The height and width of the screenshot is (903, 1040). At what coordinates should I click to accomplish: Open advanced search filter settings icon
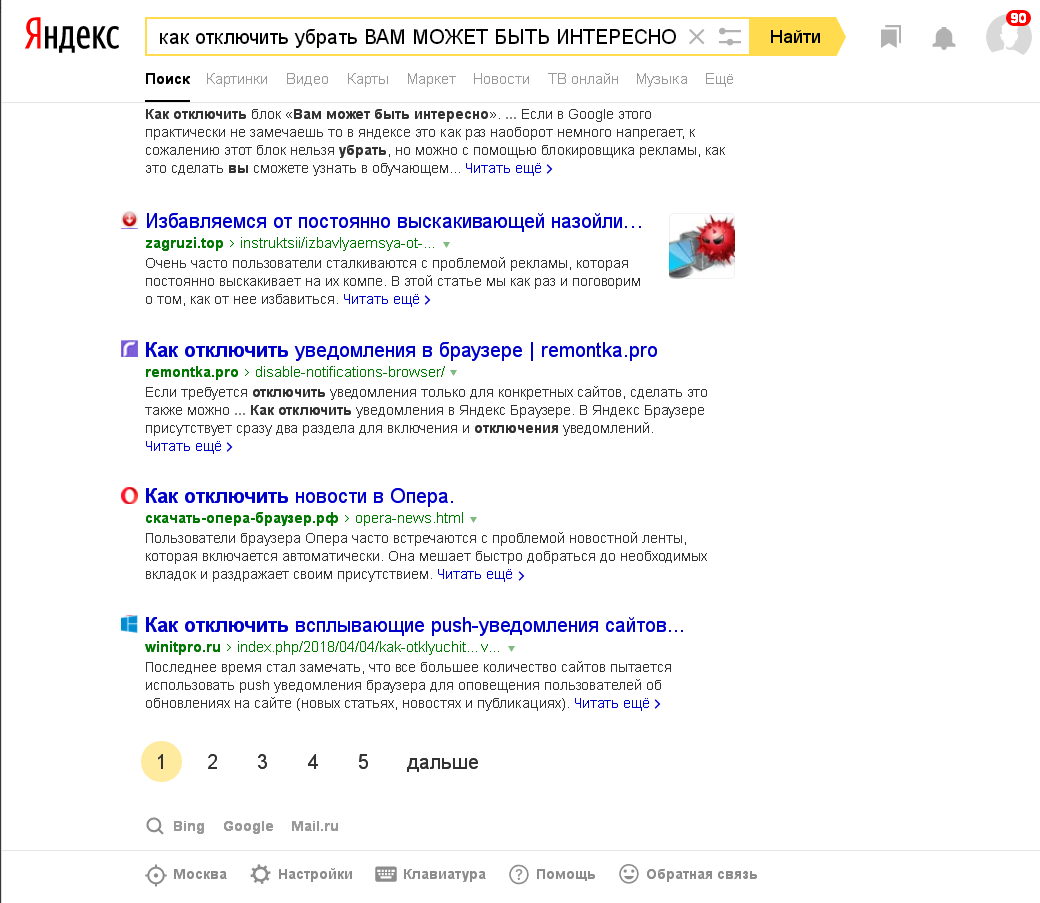(730, 36)
